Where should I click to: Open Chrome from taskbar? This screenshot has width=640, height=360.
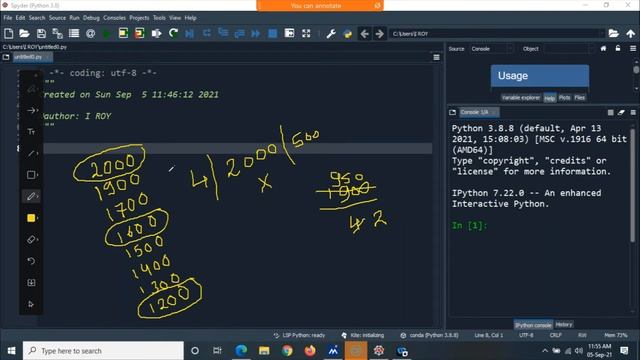pyautogui.click(x=287, y=351)
